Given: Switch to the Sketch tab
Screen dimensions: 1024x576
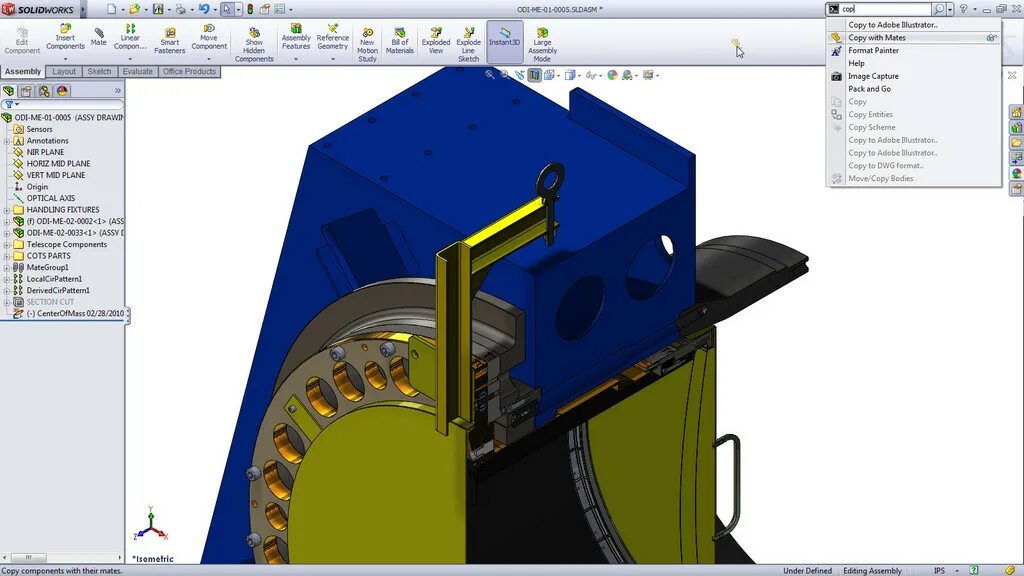Looking at the screenshot, I should [99, 71].
